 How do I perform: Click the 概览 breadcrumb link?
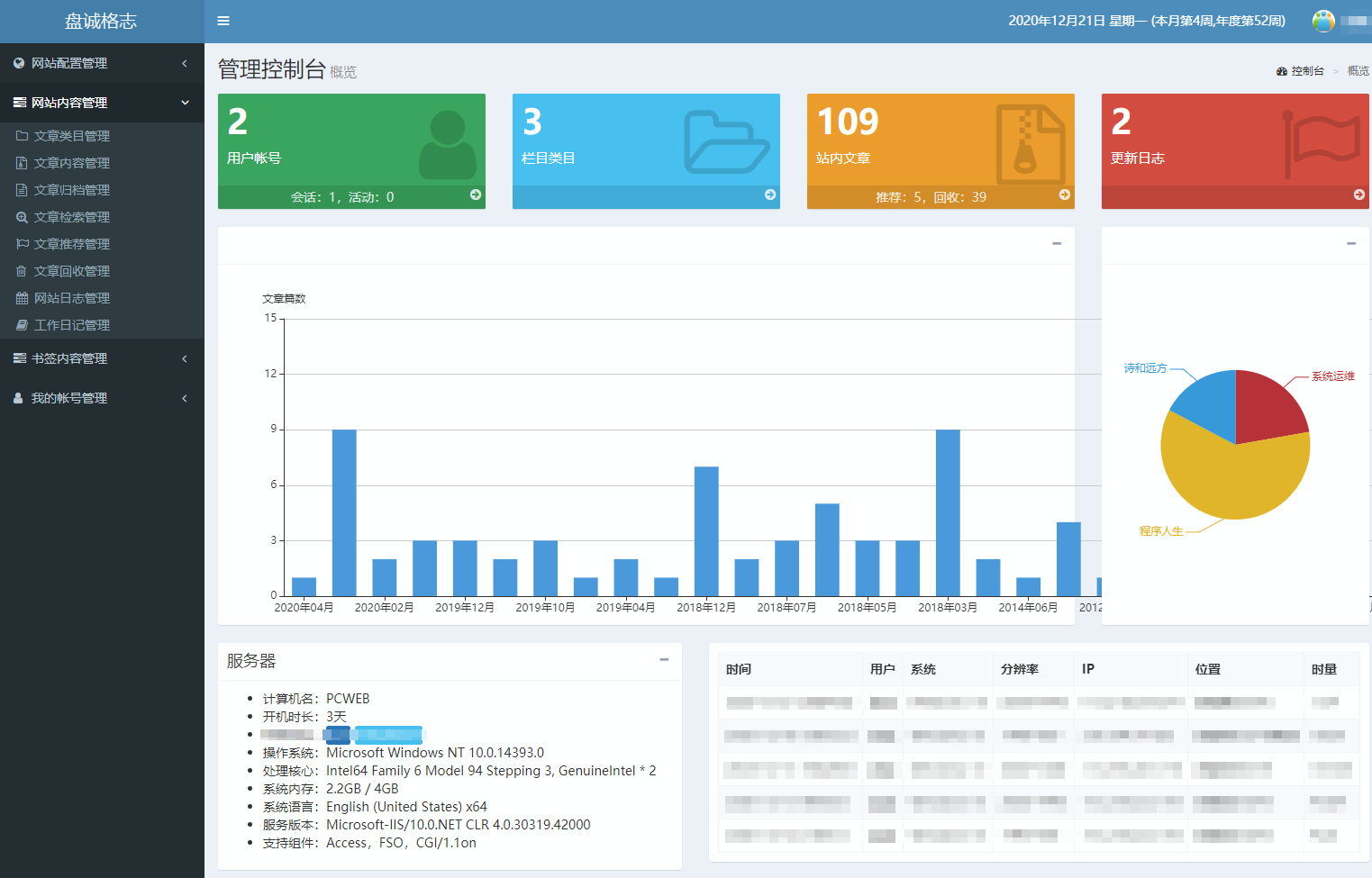pyautogui.click(x=1357, y=69)
